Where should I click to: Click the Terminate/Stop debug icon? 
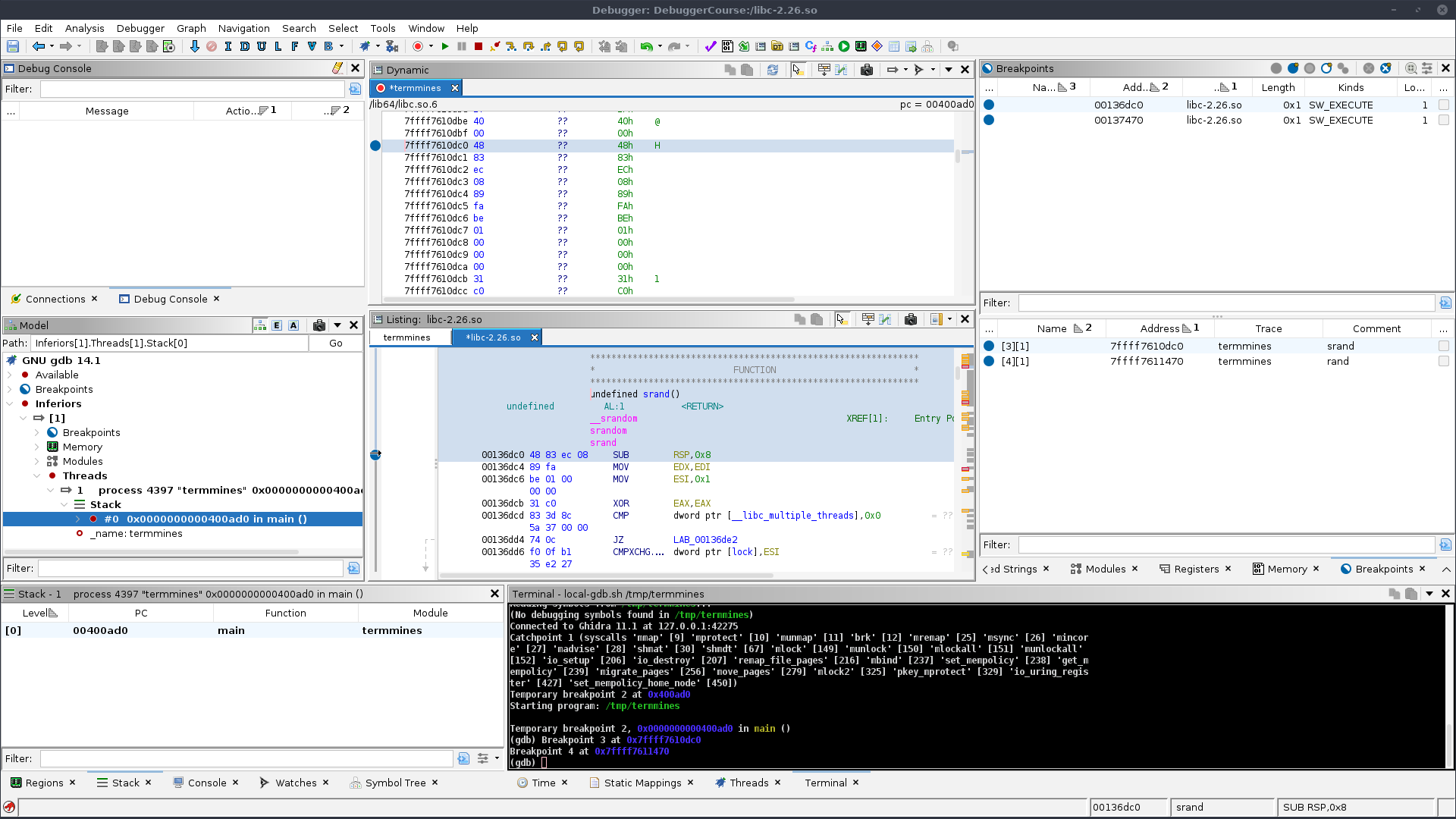[478, 46]
